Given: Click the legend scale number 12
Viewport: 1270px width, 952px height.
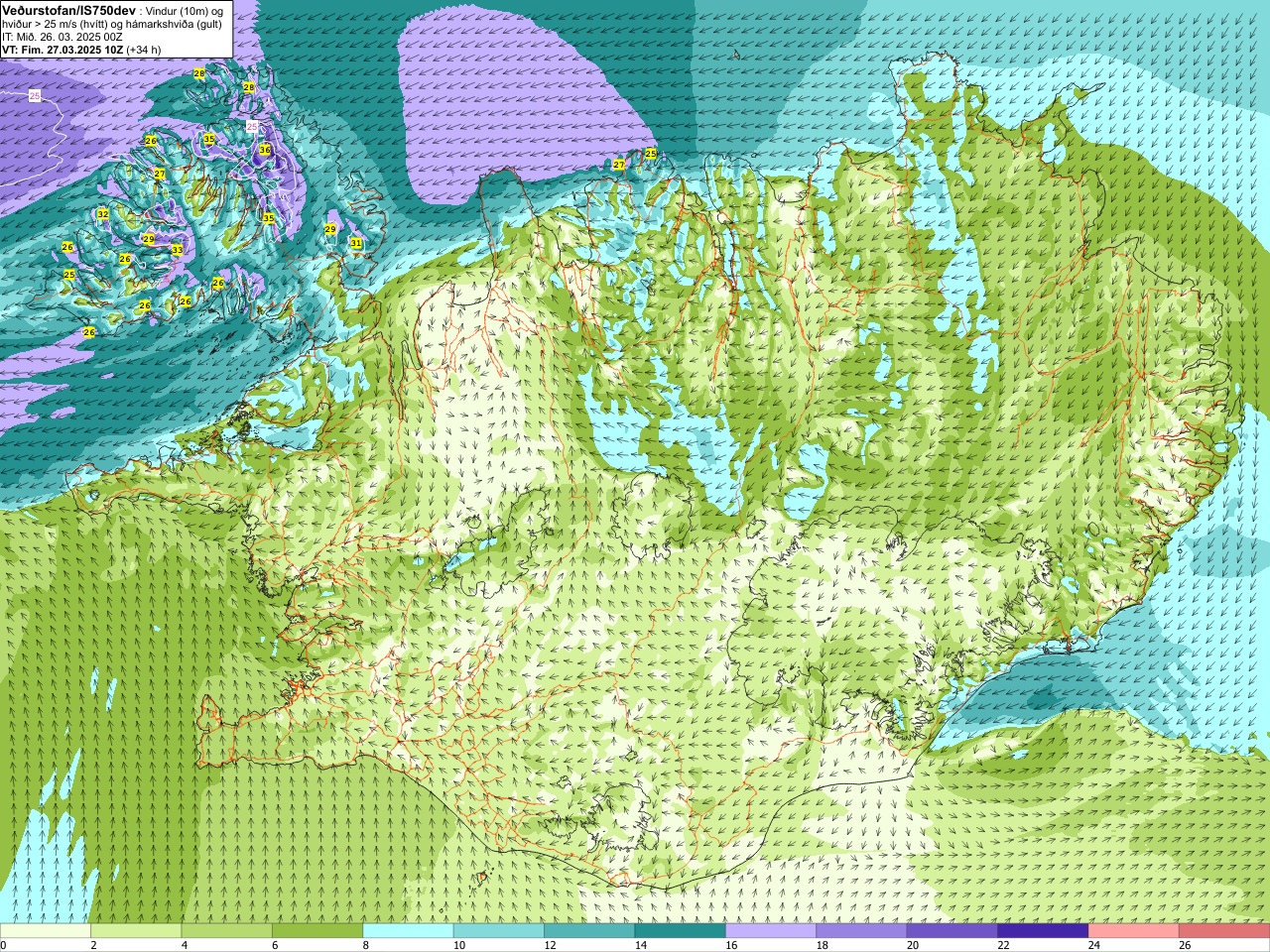Looking at the screenshot, I should [x=550, y=945].
